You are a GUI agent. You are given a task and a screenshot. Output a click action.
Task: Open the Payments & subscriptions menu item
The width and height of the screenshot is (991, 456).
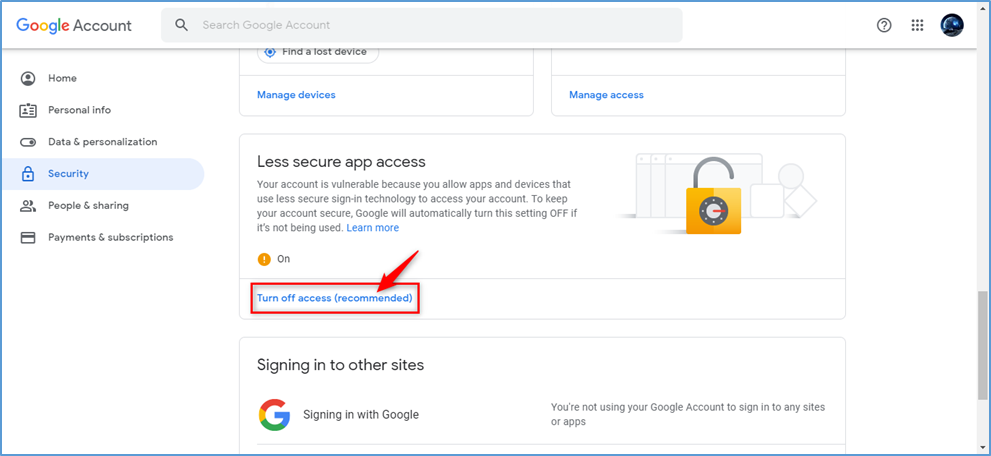(110, 238)
